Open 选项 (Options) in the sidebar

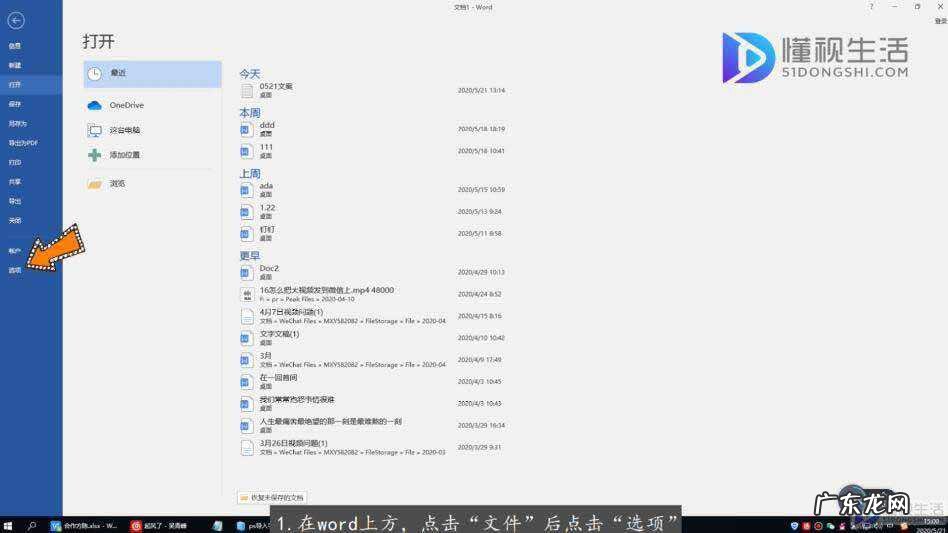[x=15, y=270]
